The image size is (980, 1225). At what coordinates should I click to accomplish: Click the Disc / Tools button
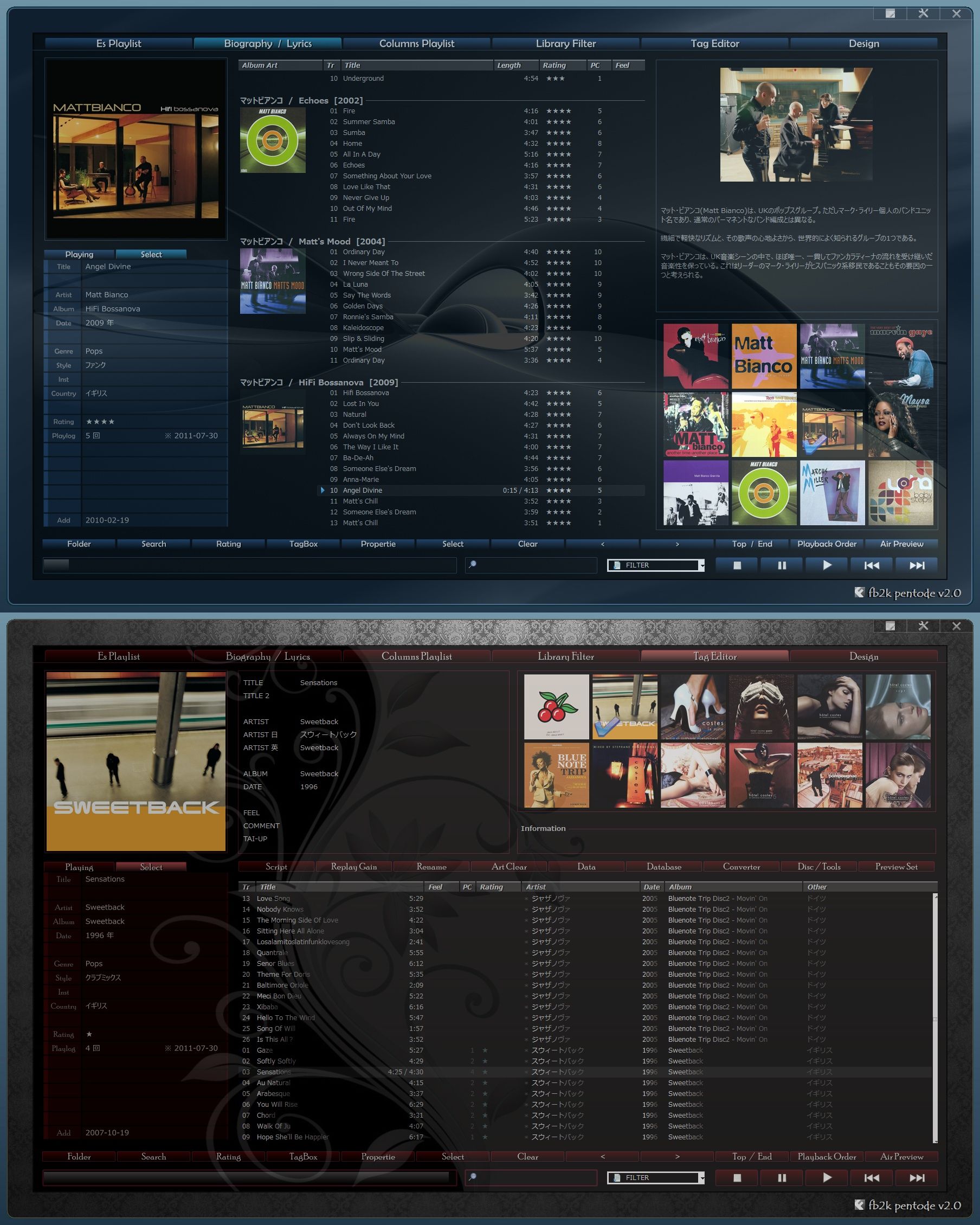pyautogui.click(x=818, y=867)
